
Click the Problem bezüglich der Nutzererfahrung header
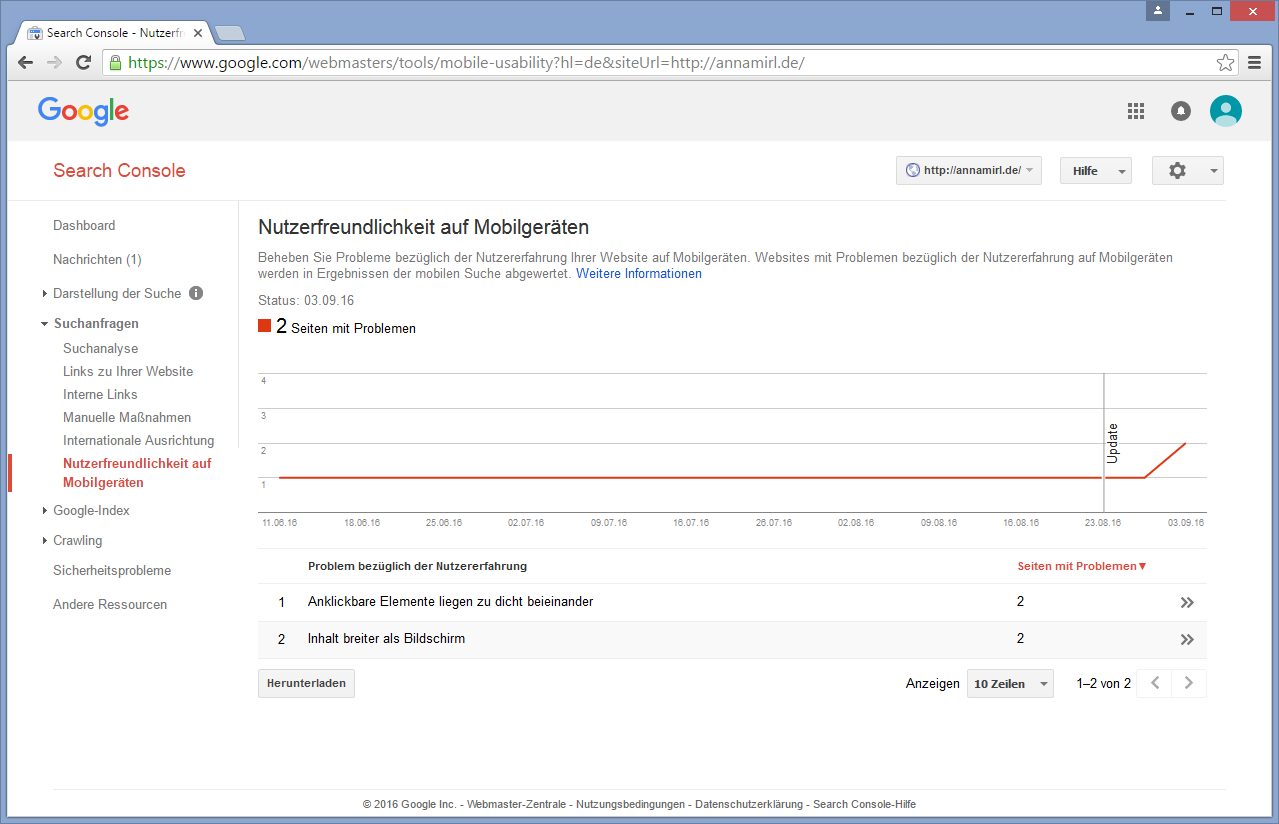417,566
